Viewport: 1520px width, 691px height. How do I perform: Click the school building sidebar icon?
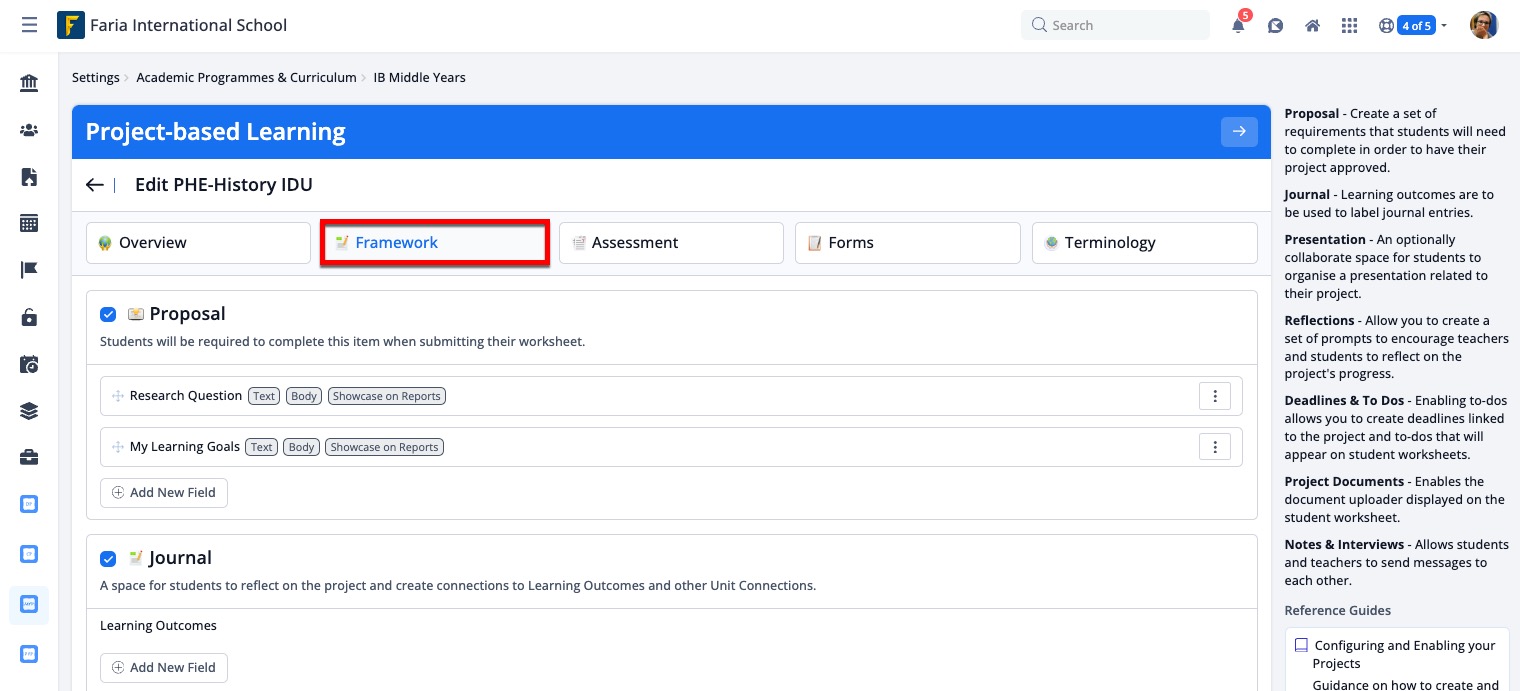[x=29, y=83]
